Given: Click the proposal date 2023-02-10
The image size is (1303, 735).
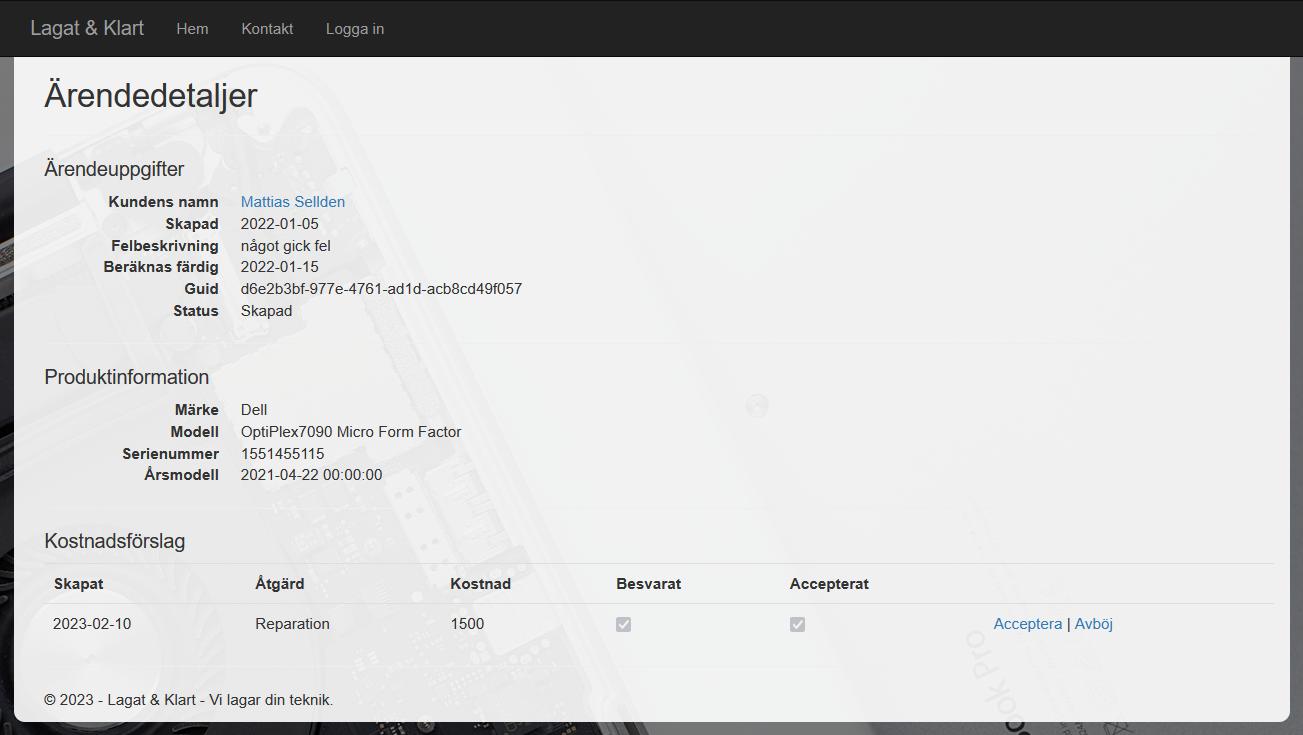Looking at the screenshot, I should 92,624.
